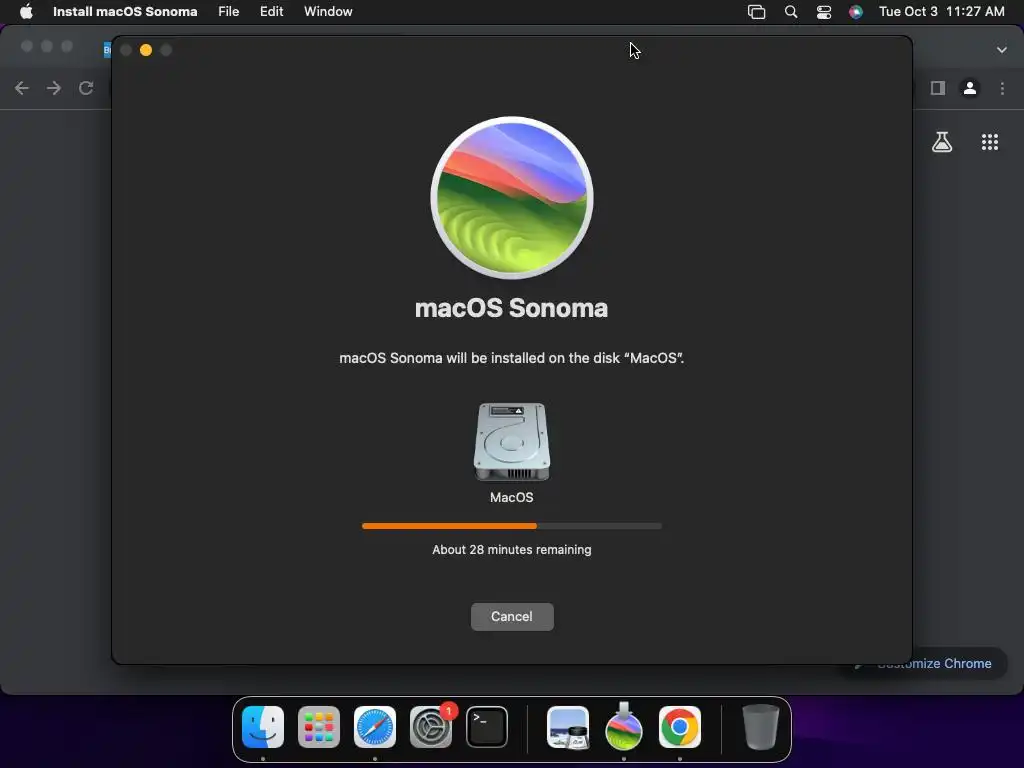Open the Edit menu
Screen dimensions: 1024x768
tap(271, 12)
